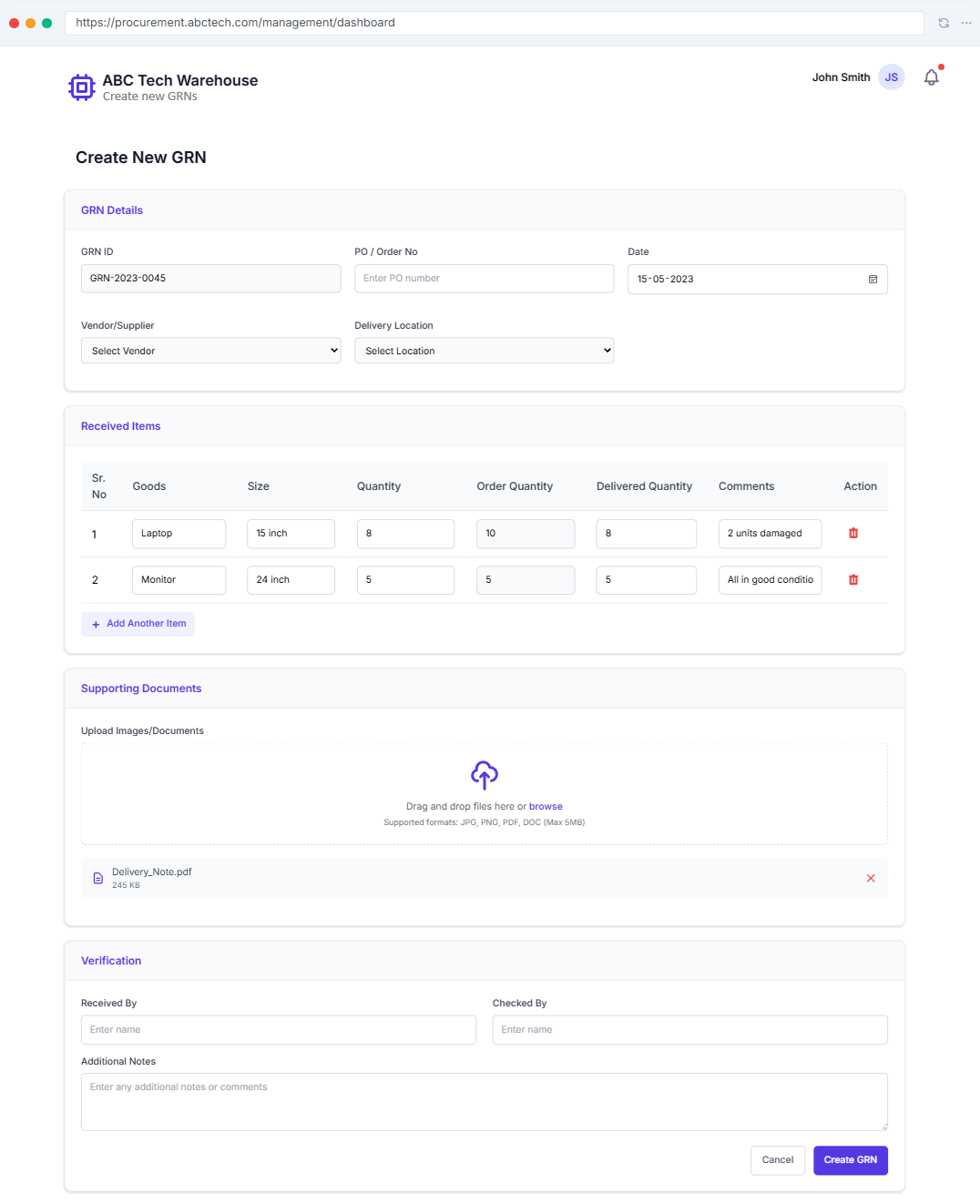The width and height of the screenshot is (980, 1204).
Task: Click Monitor row Order Quantity field
Action: [526, 580]
